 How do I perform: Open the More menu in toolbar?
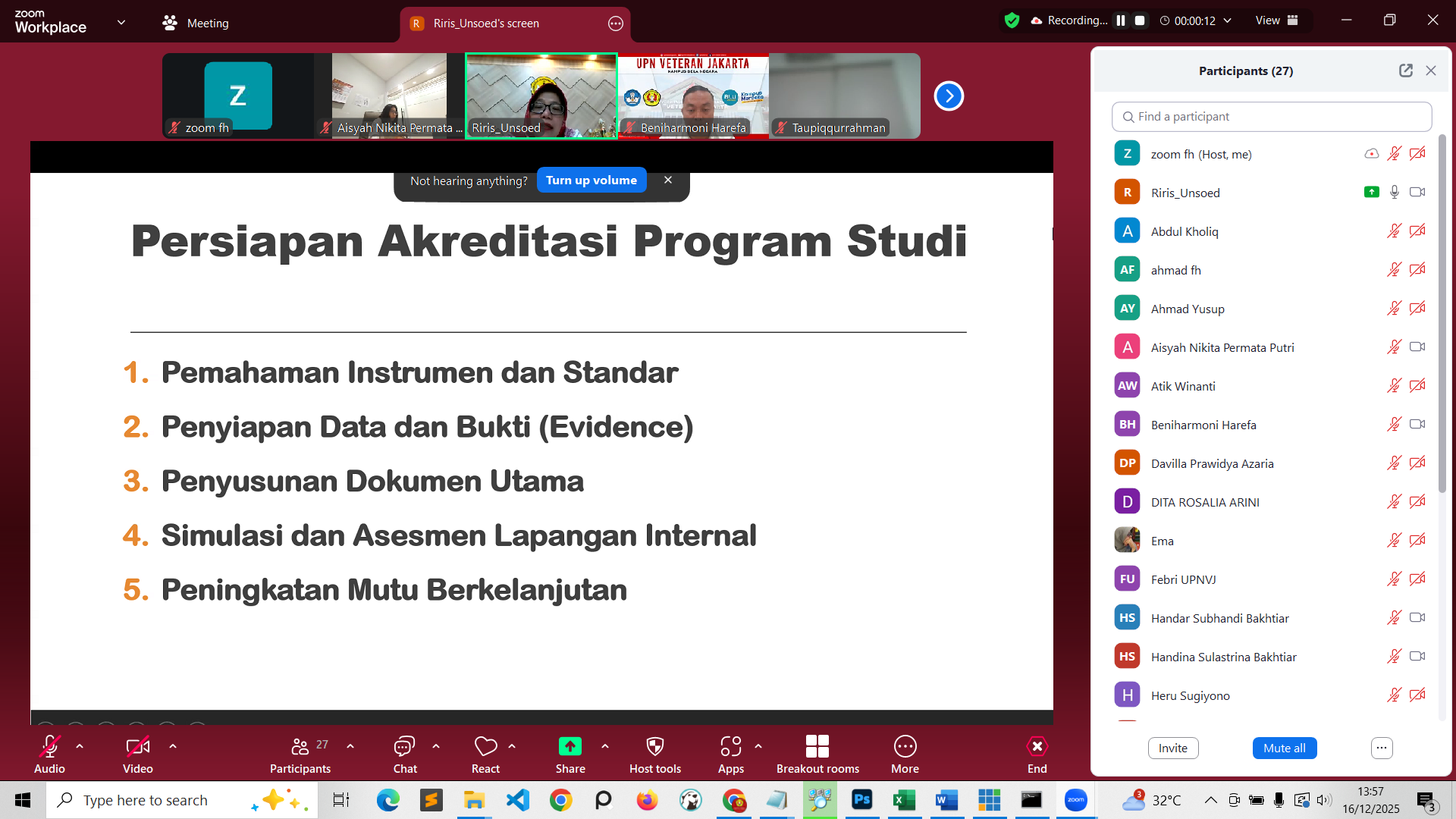click(905, 746)
